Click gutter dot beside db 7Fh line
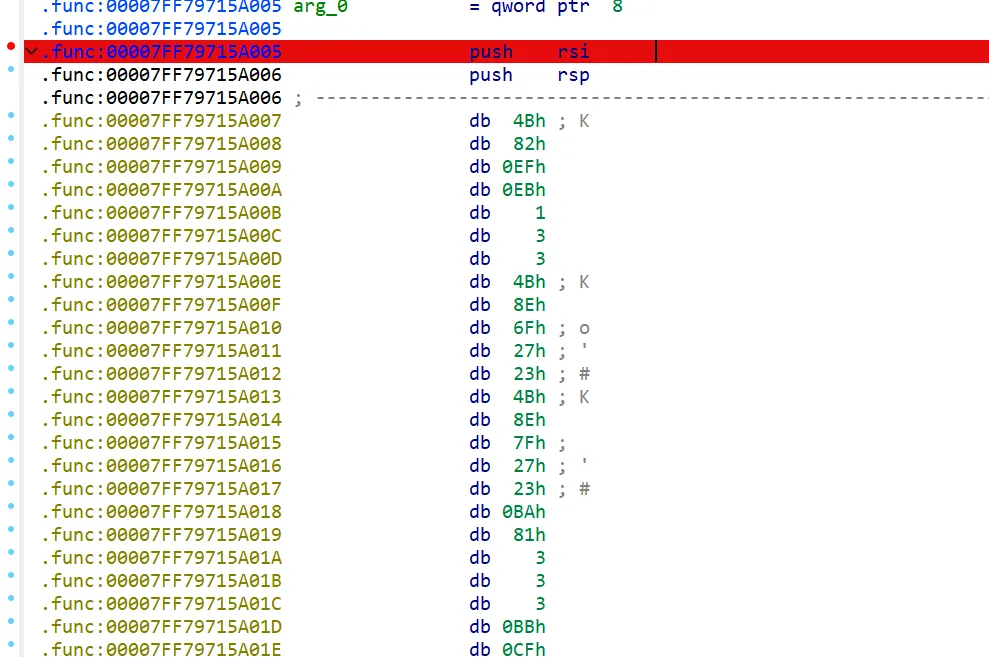Viewport: 989px width, 657px height. click(x=11, y=438)
